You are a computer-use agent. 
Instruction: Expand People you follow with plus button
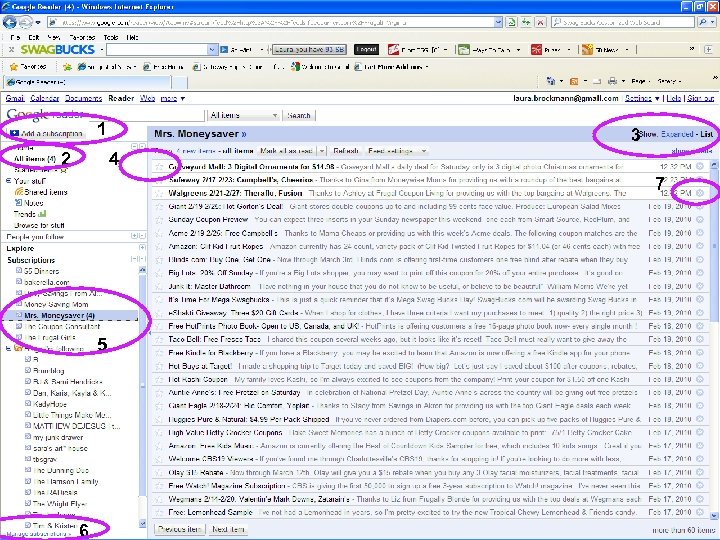[134, 236]
